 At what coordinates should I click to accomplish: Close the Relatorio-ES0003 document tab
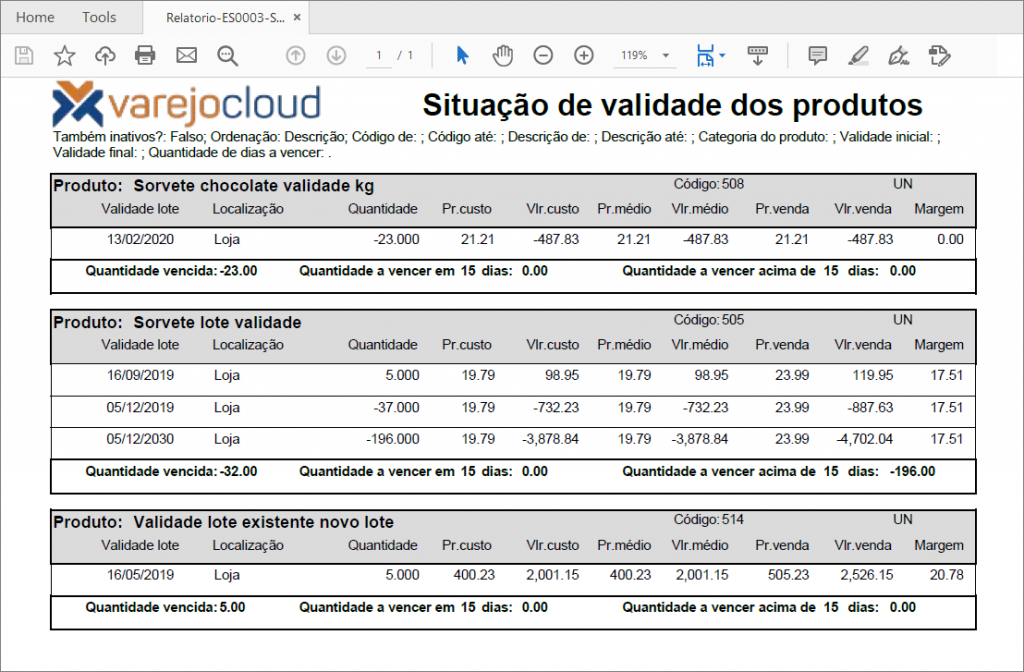tap(298, 18)
